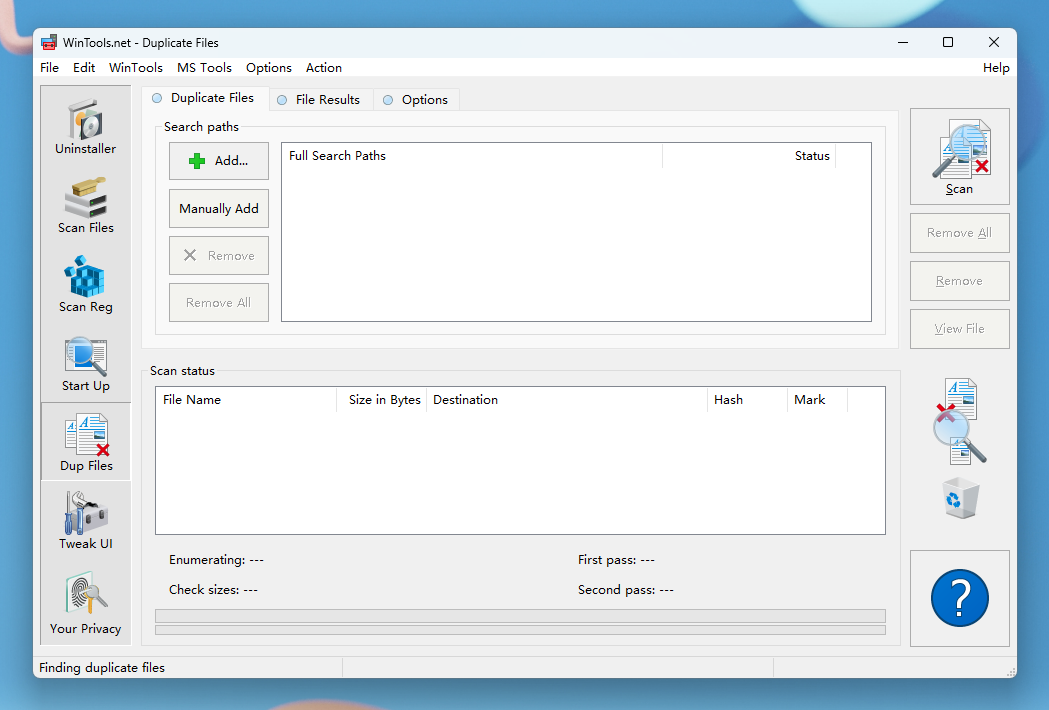This screenshot has height=710, width=1049.
Task: Open the Options menu in menu bar
Action: tap(268, 68)
